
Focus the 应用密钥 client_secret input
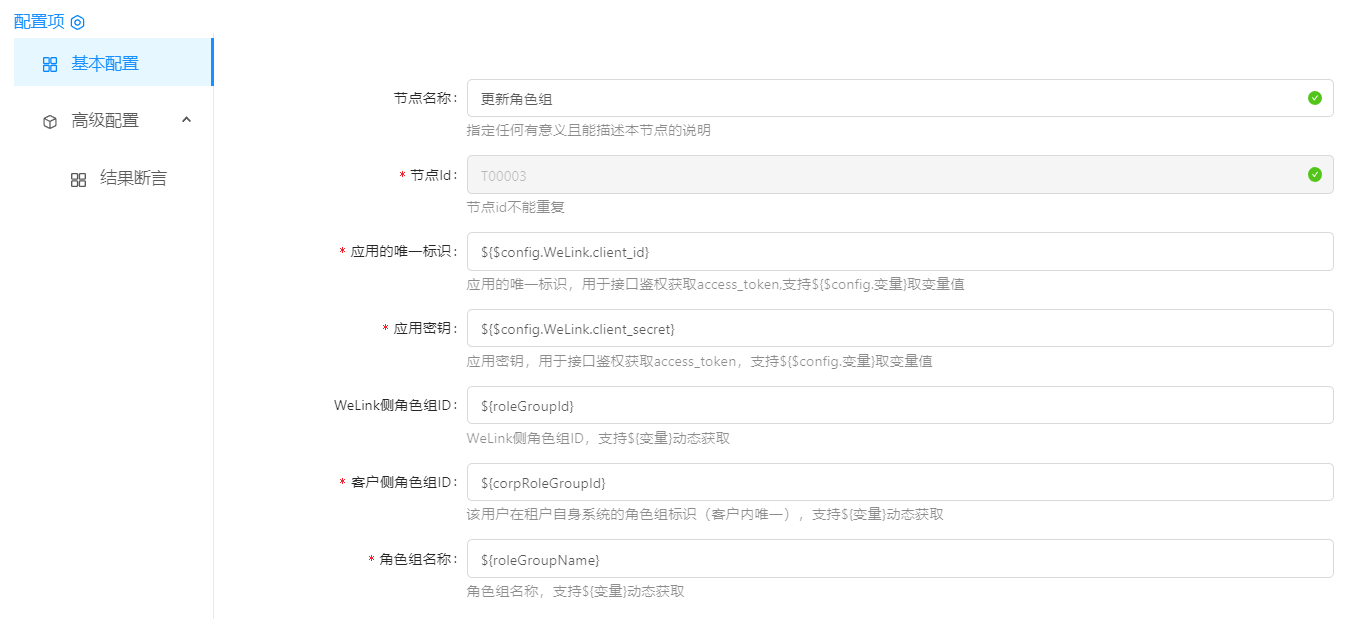(880, 328)
